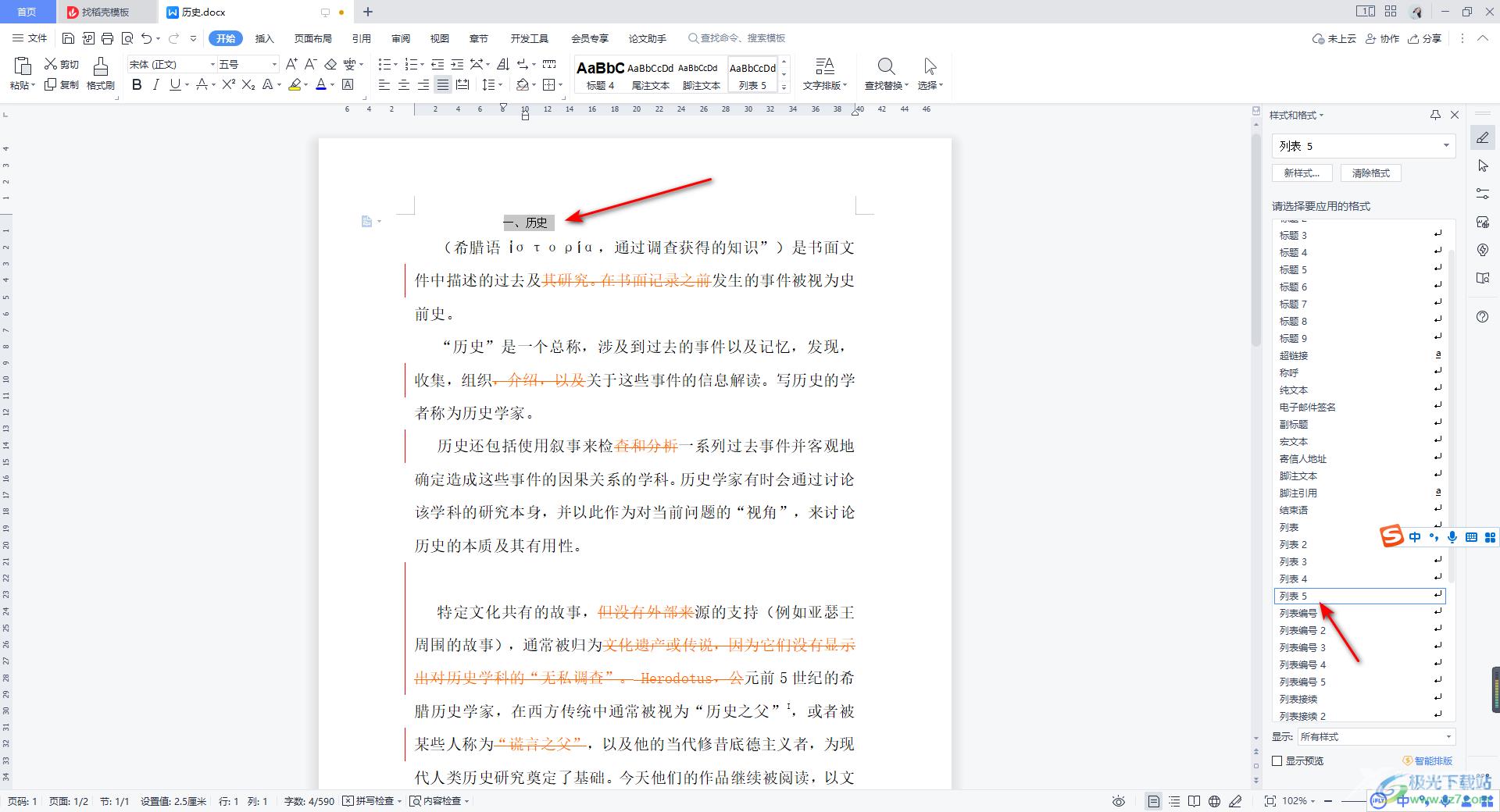Click the 协作 collaborate button
The image size is (1500, 812).
[1382, 38]
